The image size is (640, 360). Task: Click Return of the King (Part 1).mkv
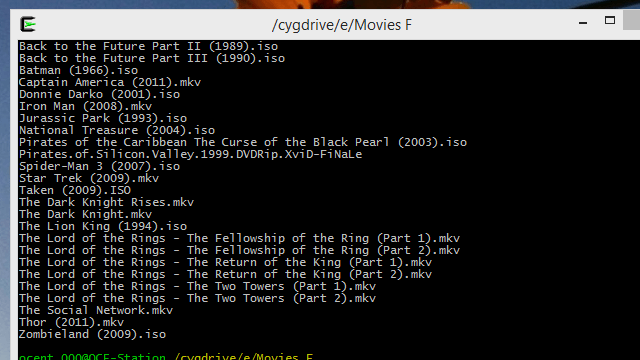pyautogui.click(x=225, y=262)
